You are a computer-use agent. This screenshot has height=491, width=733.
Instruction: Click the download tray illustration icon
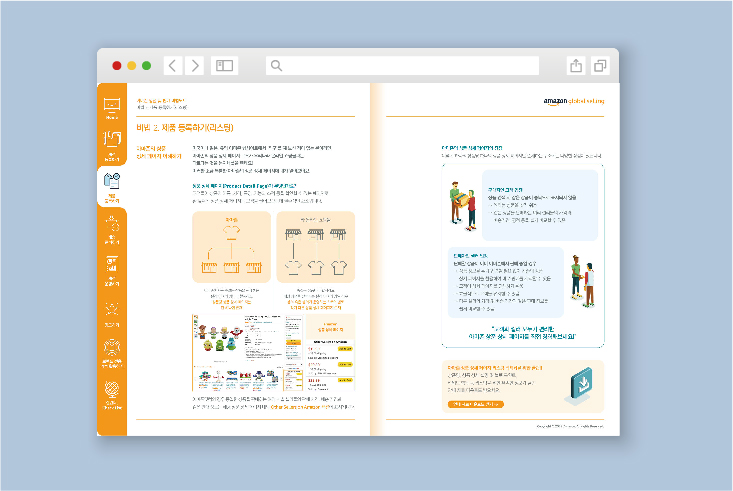pyautogui.click(x=580, y=385)
